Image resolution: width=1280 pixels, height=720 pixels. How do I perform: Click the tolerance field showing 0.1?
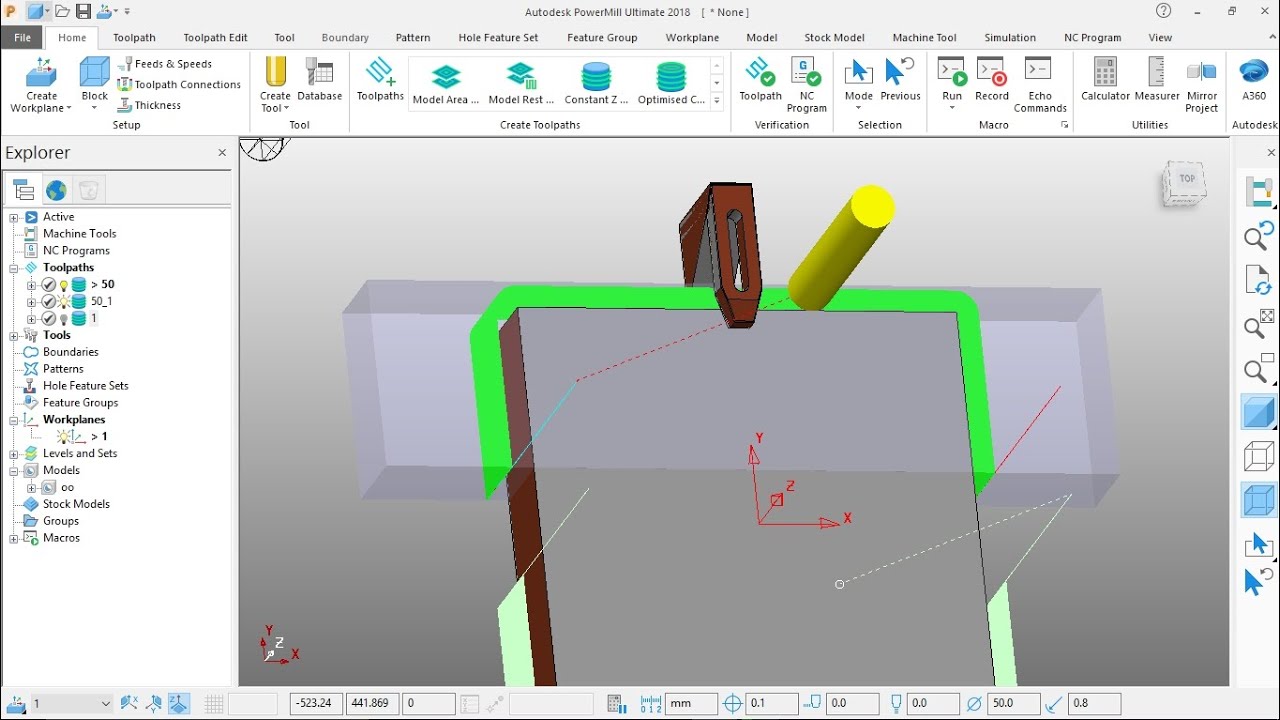772,704
